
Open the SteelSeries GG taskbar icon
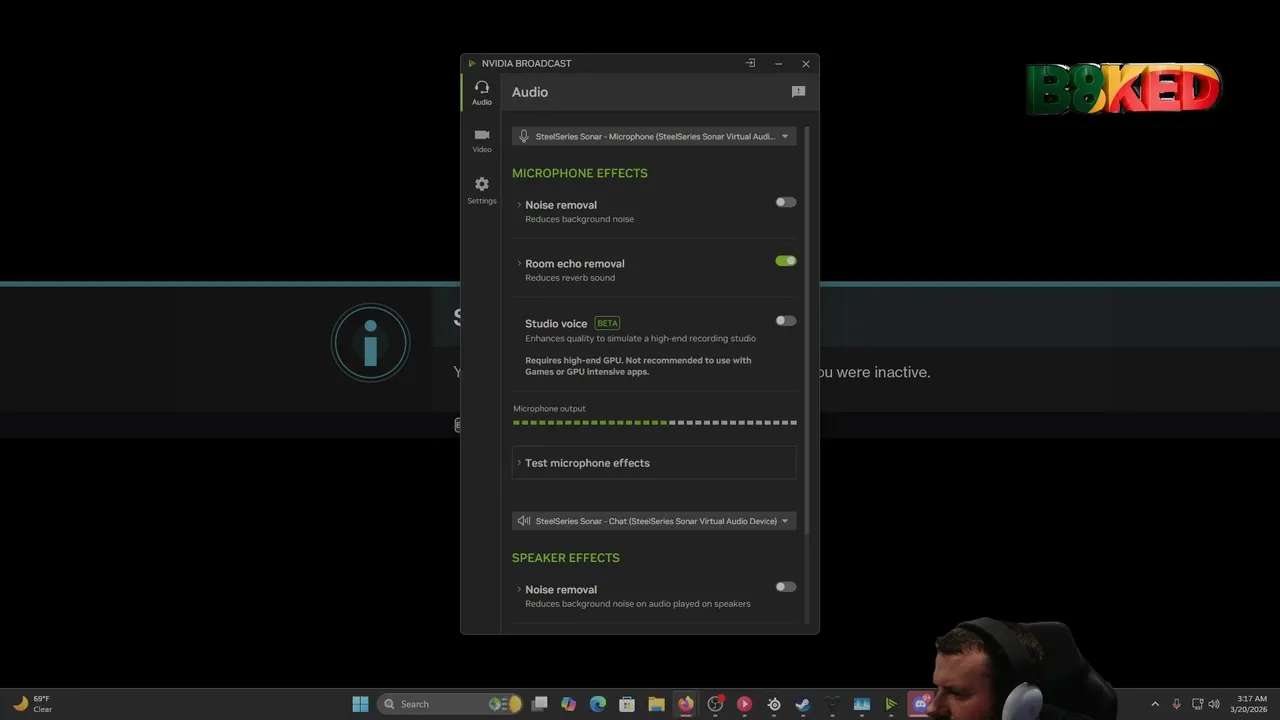[774, 704]
